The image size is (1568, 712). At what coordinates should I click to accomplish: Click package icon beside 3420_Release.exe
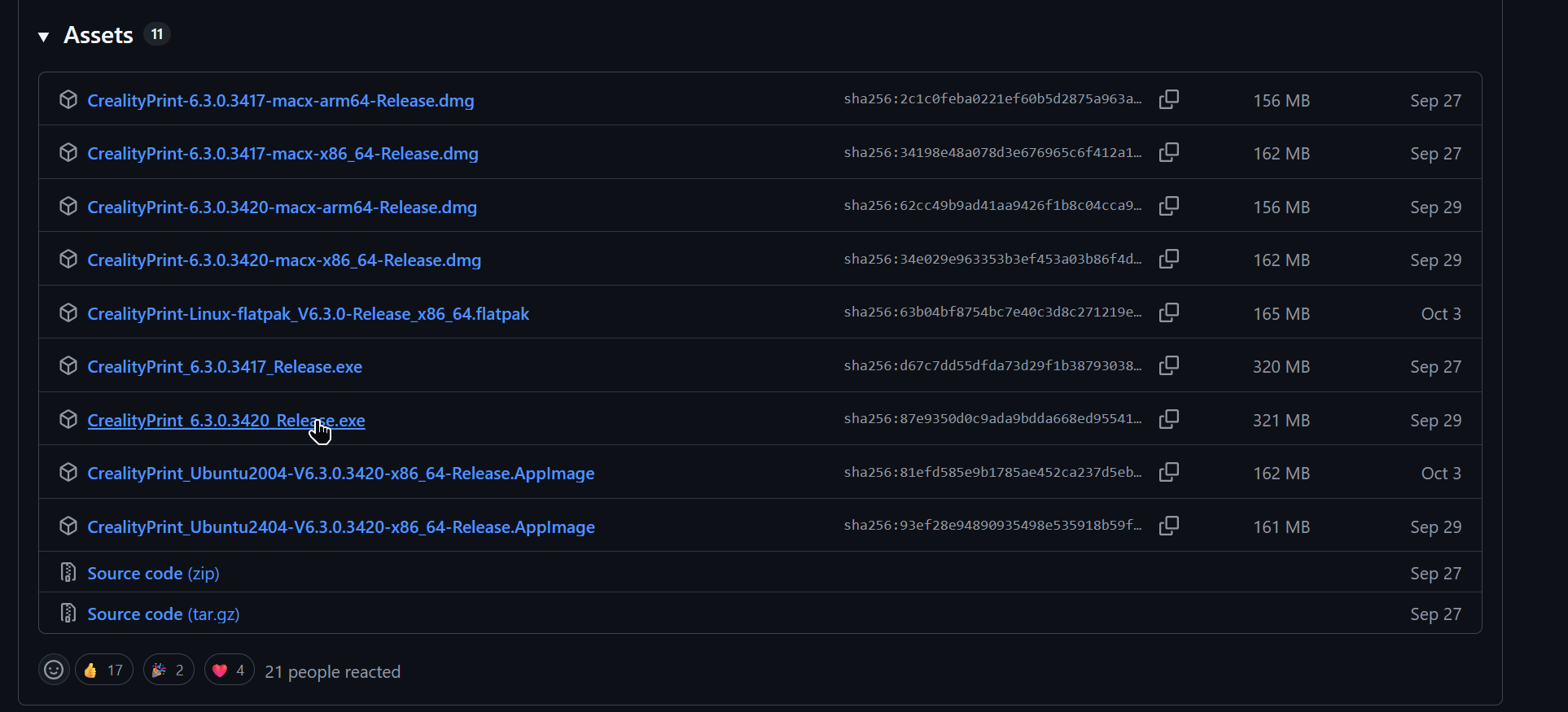(68, 419)
